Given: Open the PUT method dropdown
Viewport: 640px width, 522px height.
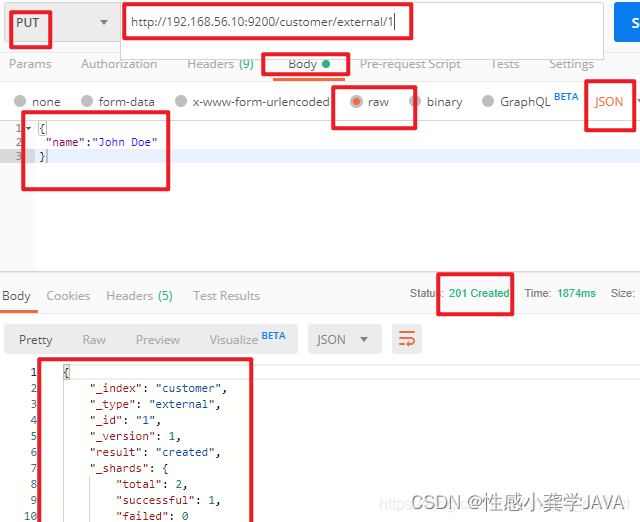Looking at the screenshot, I should coord(62,22).
